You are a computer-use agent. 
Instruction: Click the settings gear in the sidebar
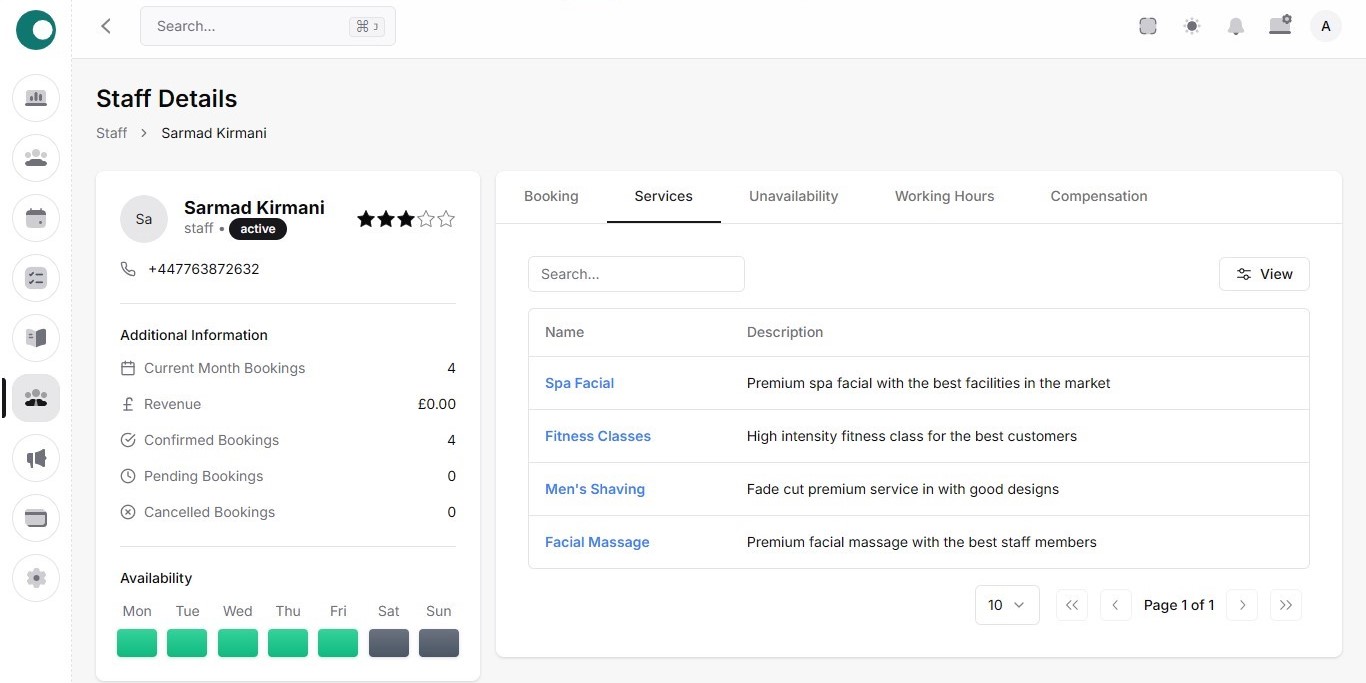pyautogui.click(x=36, y=578)
